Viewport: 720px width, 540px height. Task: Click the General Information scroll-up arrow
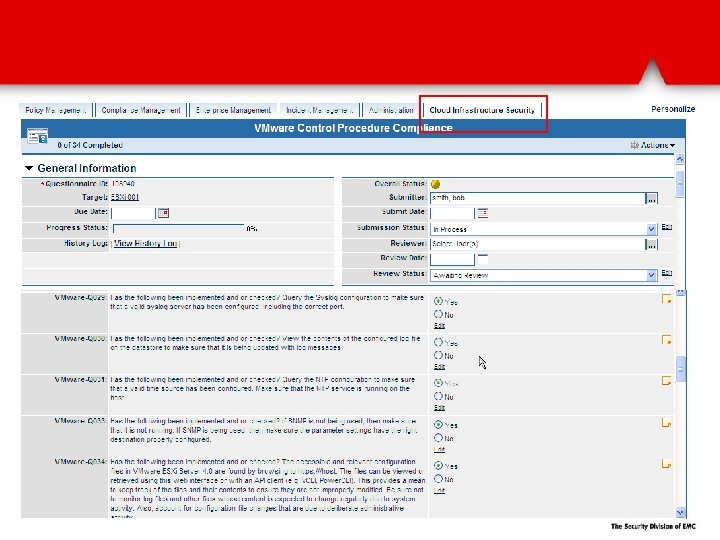point(680,159)
